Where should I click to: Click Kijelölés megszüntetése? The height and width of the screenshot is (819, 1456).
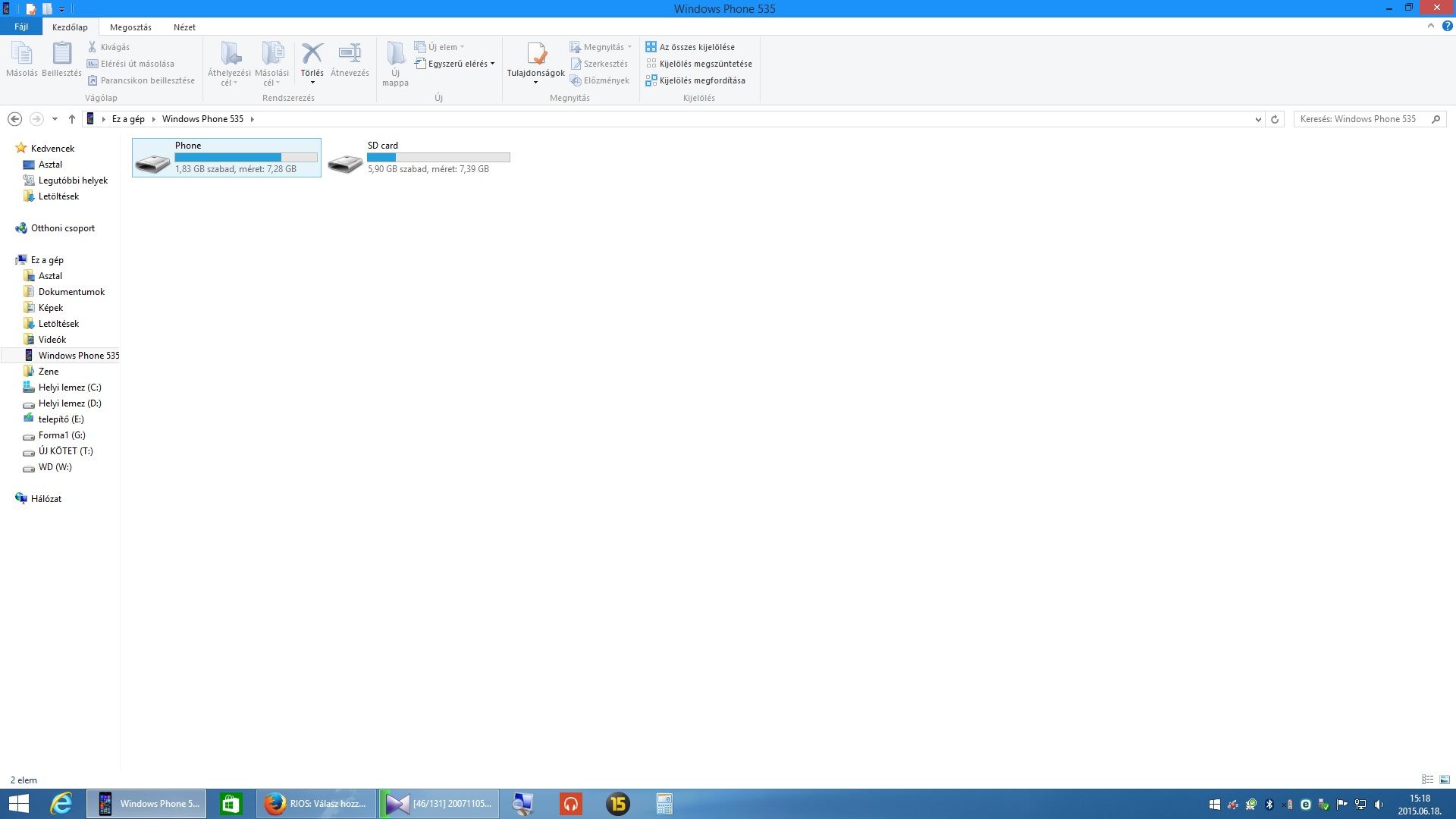tap(699, 64)
